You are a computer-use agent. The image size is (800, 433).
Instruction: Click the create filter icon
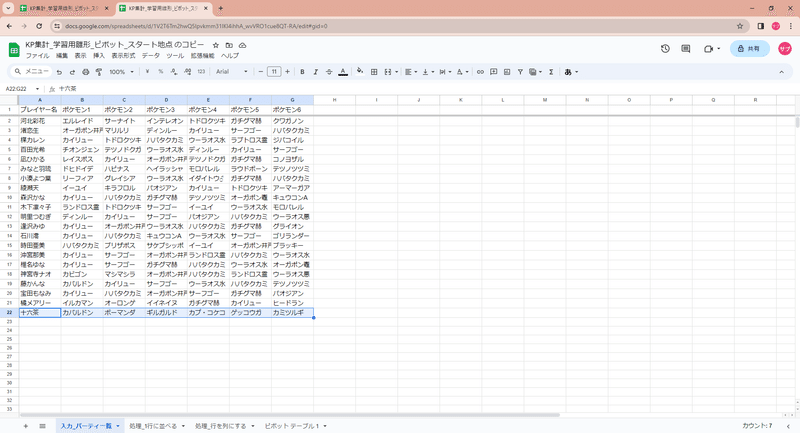click(x=520, y=72)
